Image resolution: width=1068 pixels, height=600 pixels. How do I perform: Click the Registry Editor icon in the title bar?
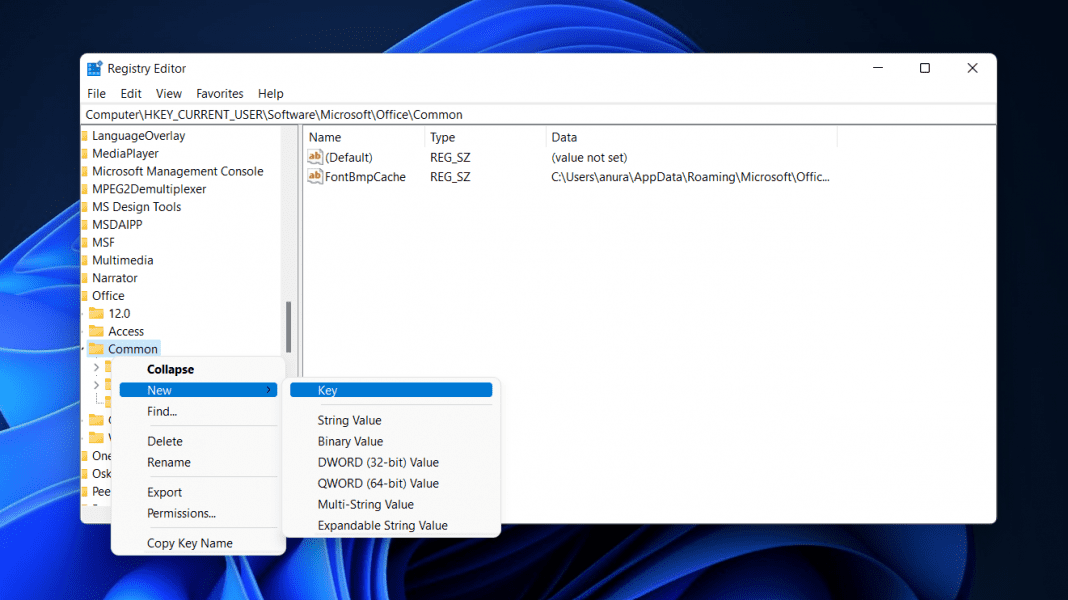pyautogui.click(x=95, y=68)
